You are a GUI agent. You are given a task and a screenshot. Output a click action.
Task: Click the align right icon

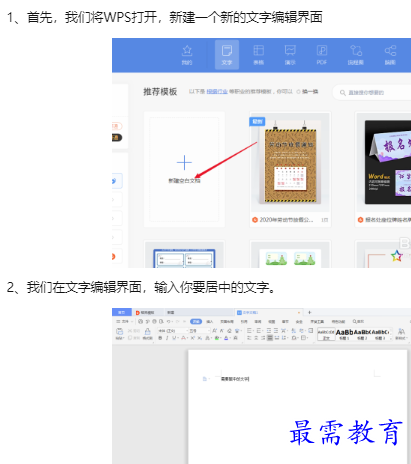(263, 338)
